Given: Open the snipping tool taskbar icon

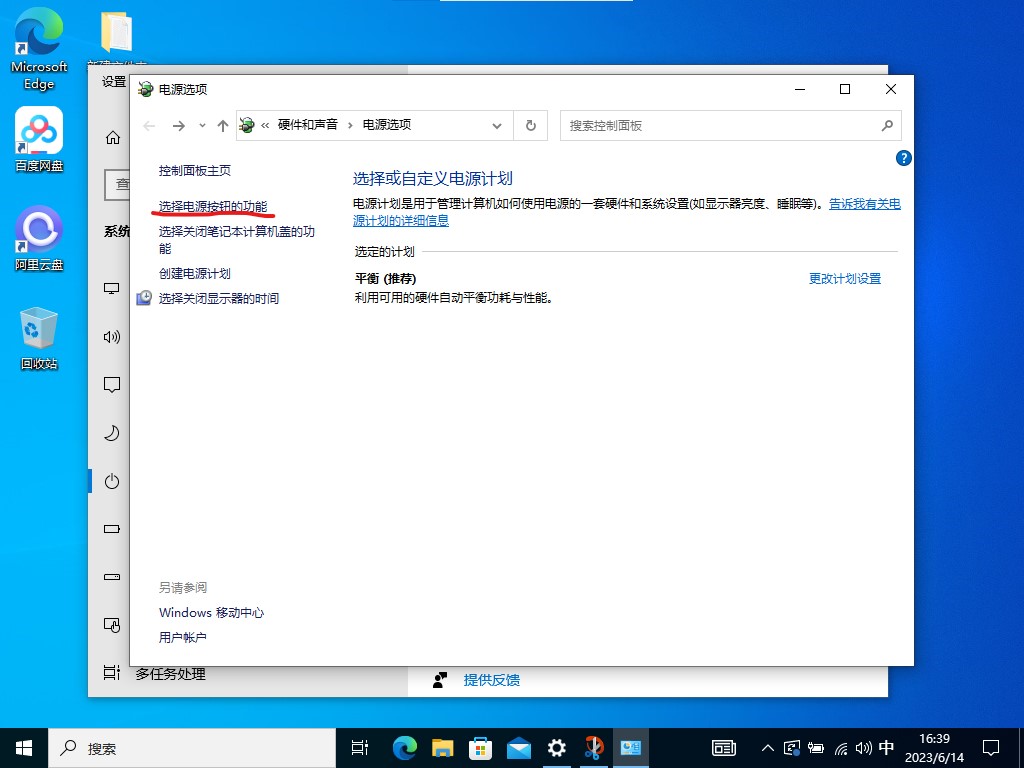Looking at the screenshot, I should 594,748.
